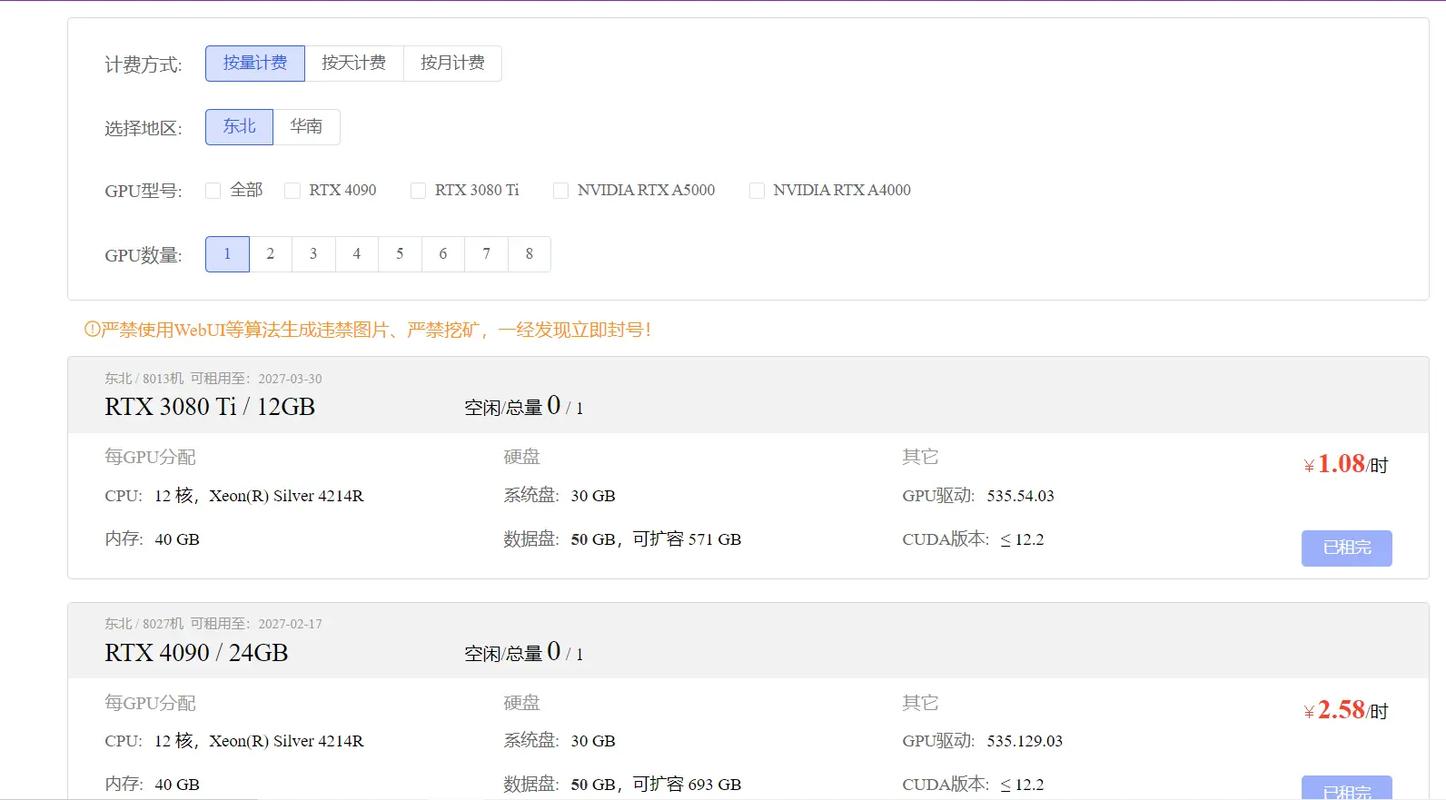Viewport: 1446px width, 800px height.
Task: Click 系统盘 30 GB in RTX 4090 card
Action: click(x=559, y=741)
